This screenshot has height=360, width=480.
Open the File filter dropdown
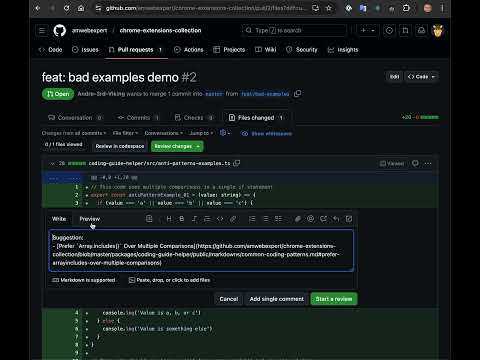[125, 133]
